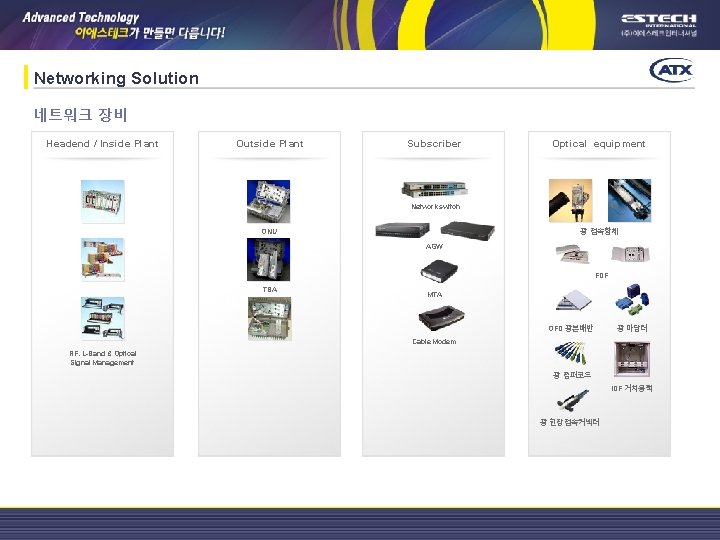Image resolution: width=720 pixels, height=540 pixels.
Task: Select the left FDF tray image
Action: (x=573, y=253)
